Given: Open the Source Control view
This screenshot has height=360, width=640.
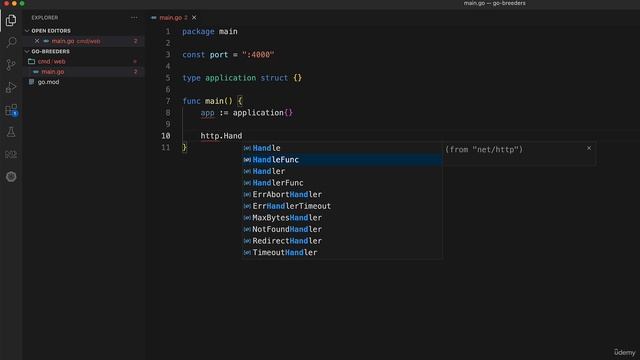Looking at the screenshot, I should coord(11,64).
